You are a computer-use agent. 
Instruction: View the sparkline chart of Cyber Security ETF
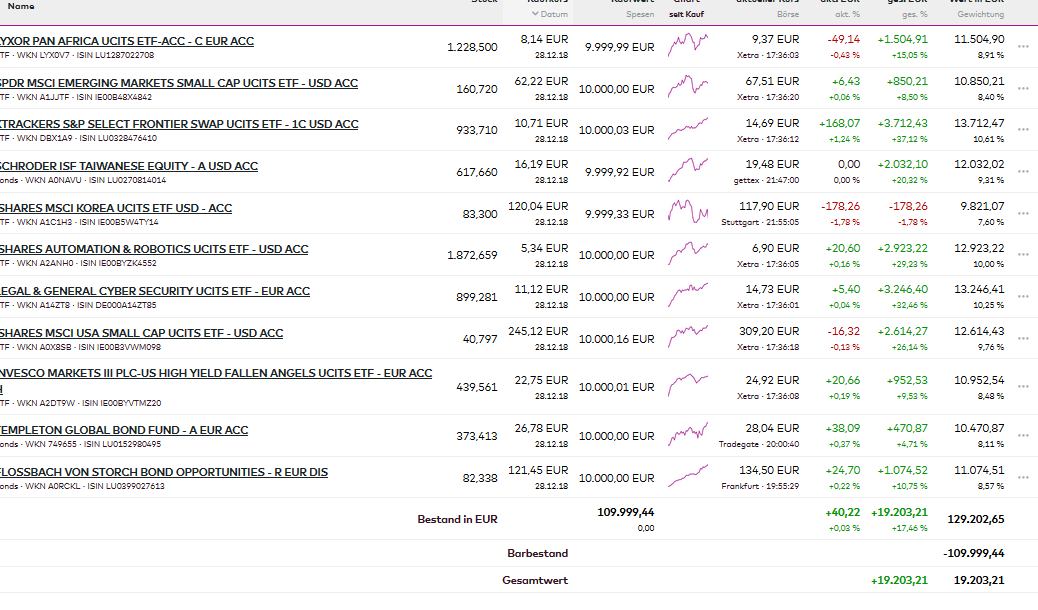tap(688, 295)
